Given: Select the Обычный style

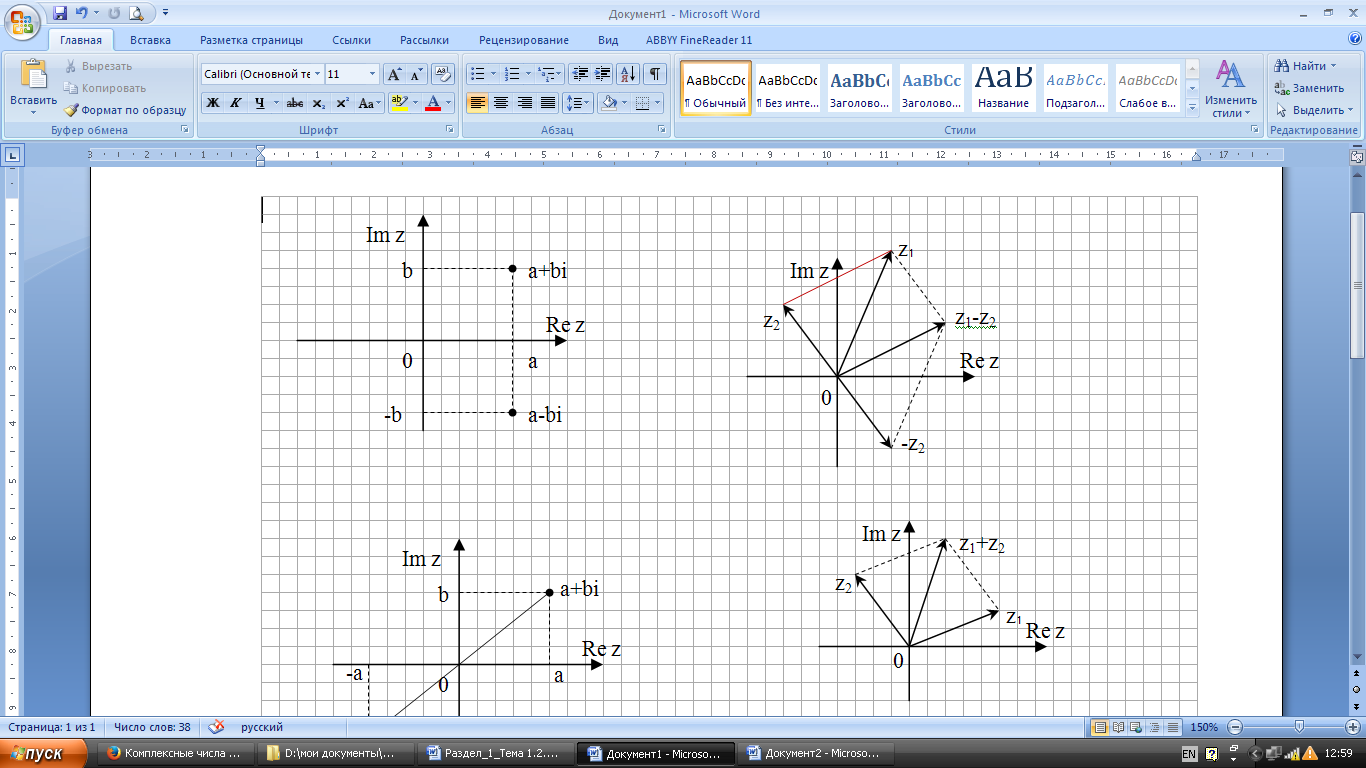Looking at the screenshot, I should tap(716, 88).
